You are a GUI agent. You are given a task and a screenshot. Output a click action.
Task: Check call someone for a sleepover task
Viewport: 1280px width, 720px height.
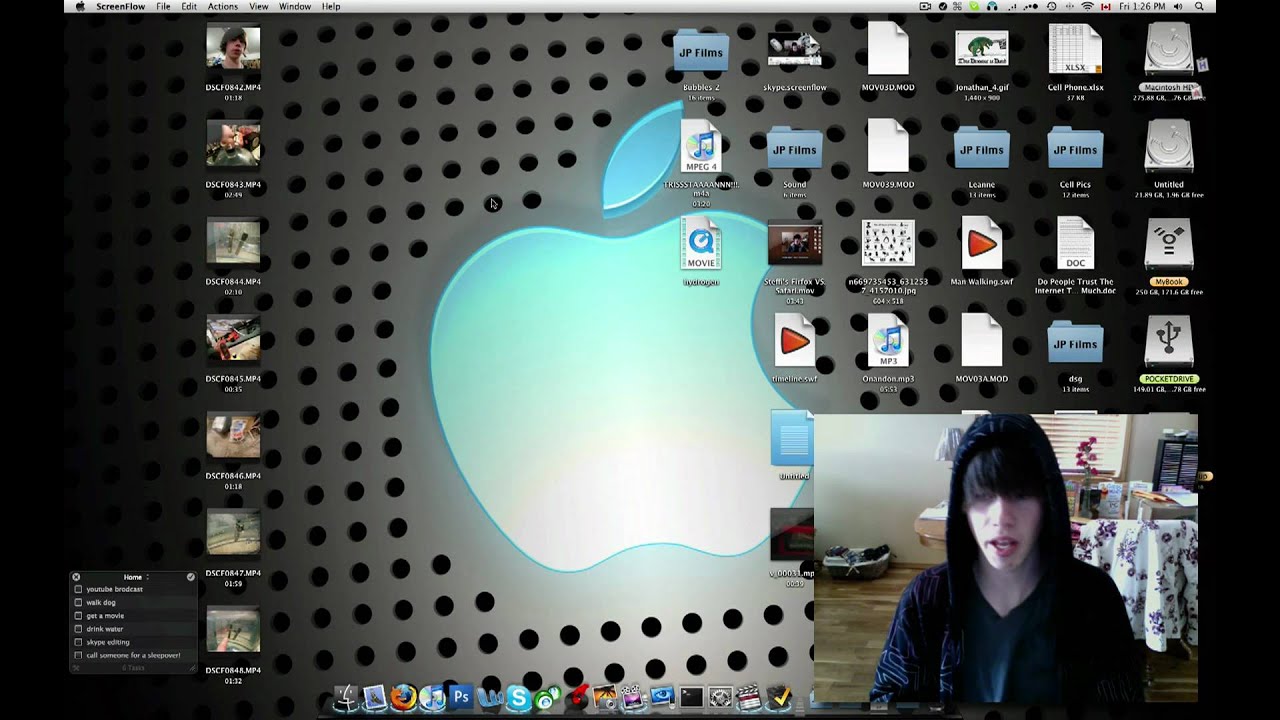pyautogui.click(x=78, y=655)
